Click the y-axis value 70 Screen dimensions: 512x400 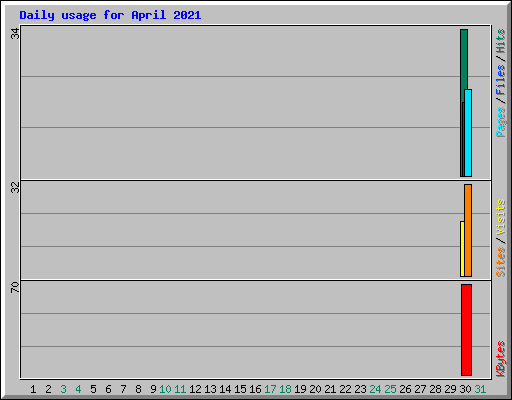pyautogui.click(x=15, y=287)
